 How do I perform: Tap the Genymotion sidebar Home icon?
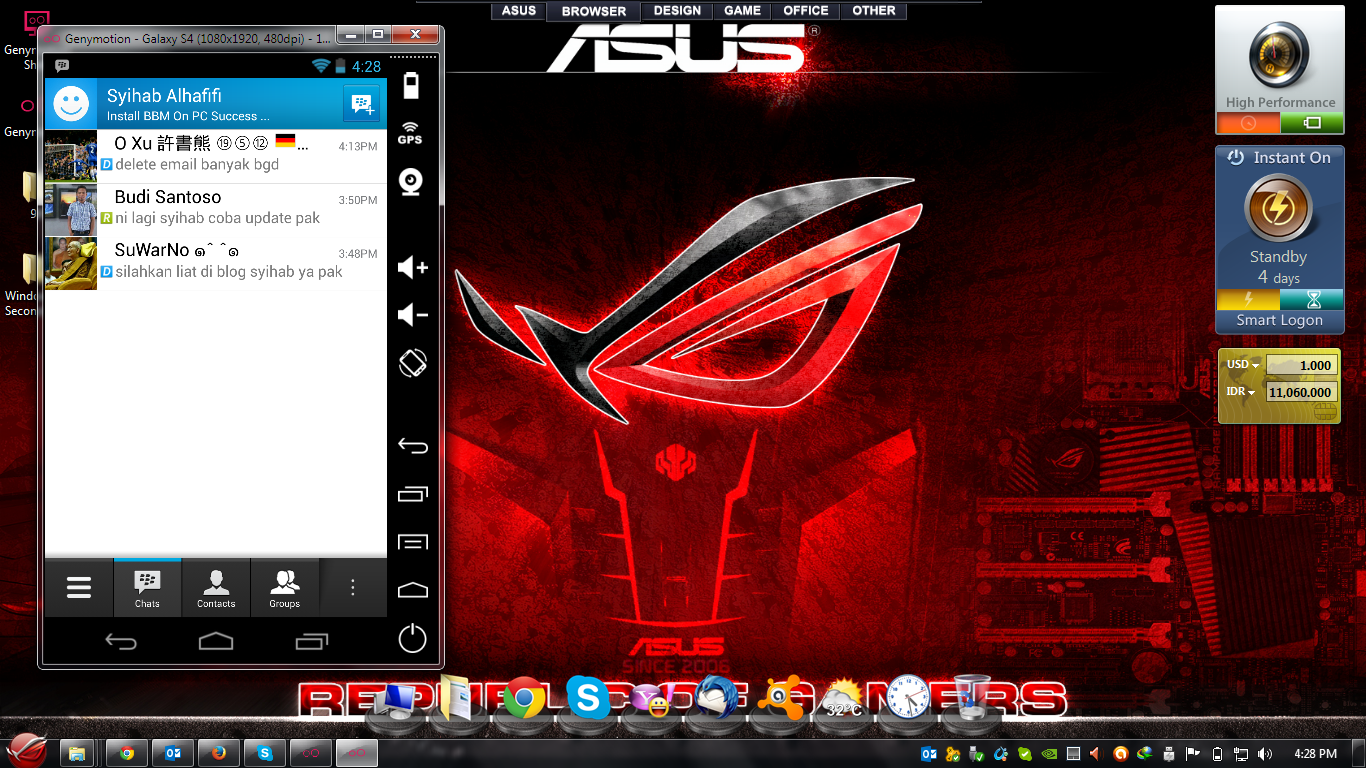coord(413,590)
